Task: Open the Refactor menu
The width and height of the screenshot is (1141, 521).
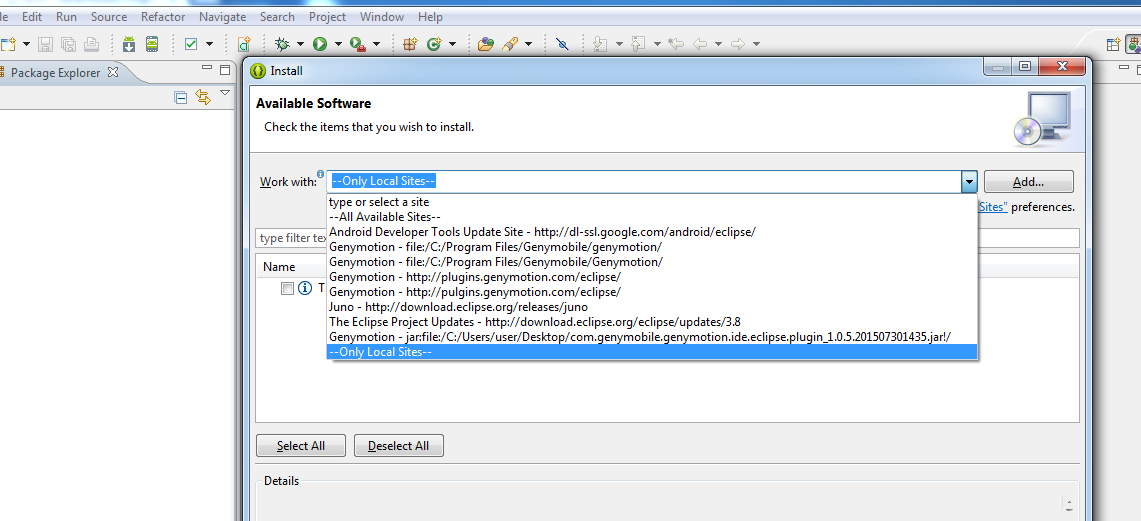Action: 163,16
